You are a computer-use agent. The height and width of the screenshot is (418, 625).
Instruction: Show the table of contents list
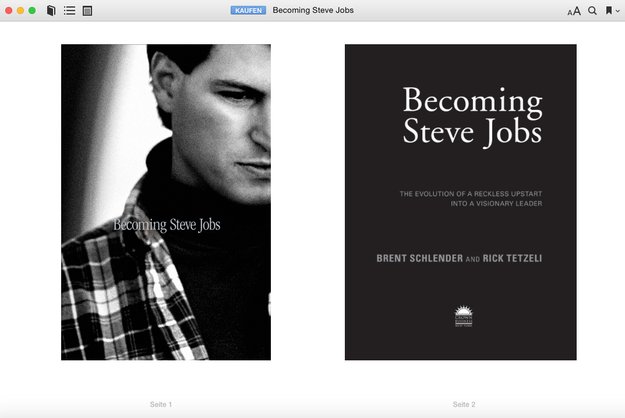[x=69, y=10]
